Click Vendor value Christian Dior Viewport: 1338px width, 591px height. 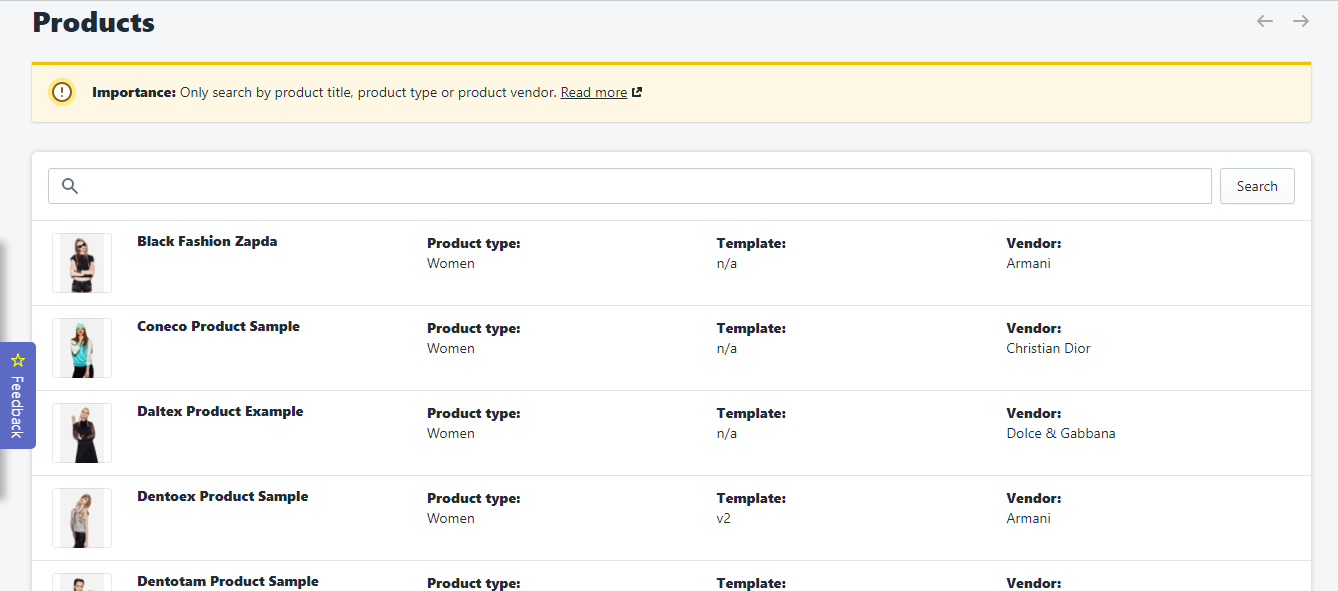(1048, 348)
